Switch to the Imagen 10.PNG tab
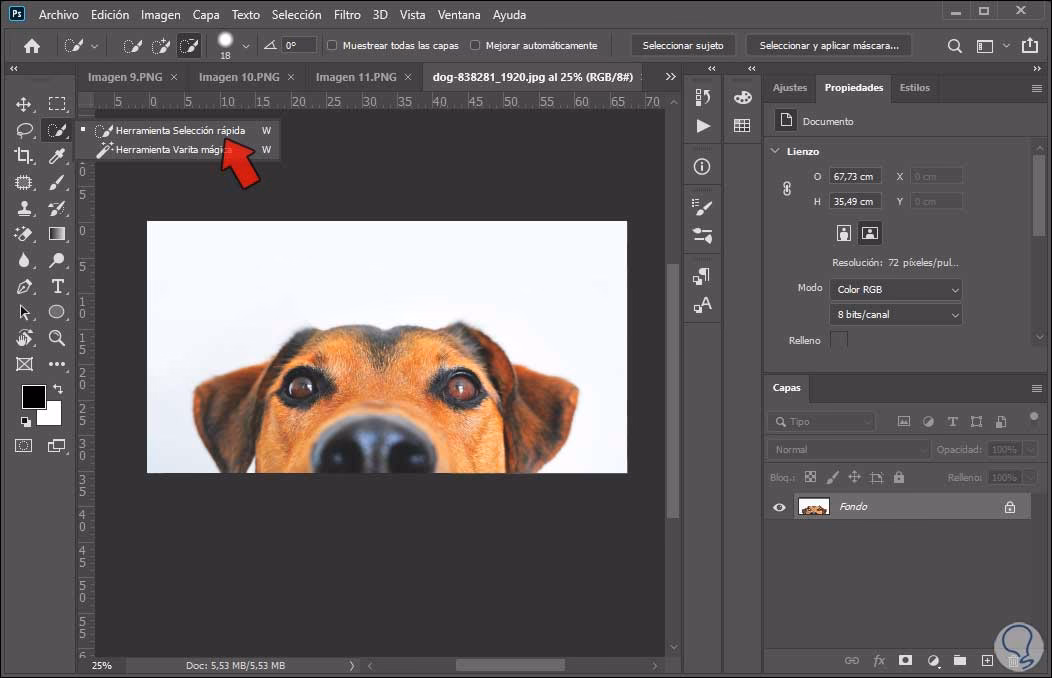Screen dimensions: 1052x678 pos(240,76)
